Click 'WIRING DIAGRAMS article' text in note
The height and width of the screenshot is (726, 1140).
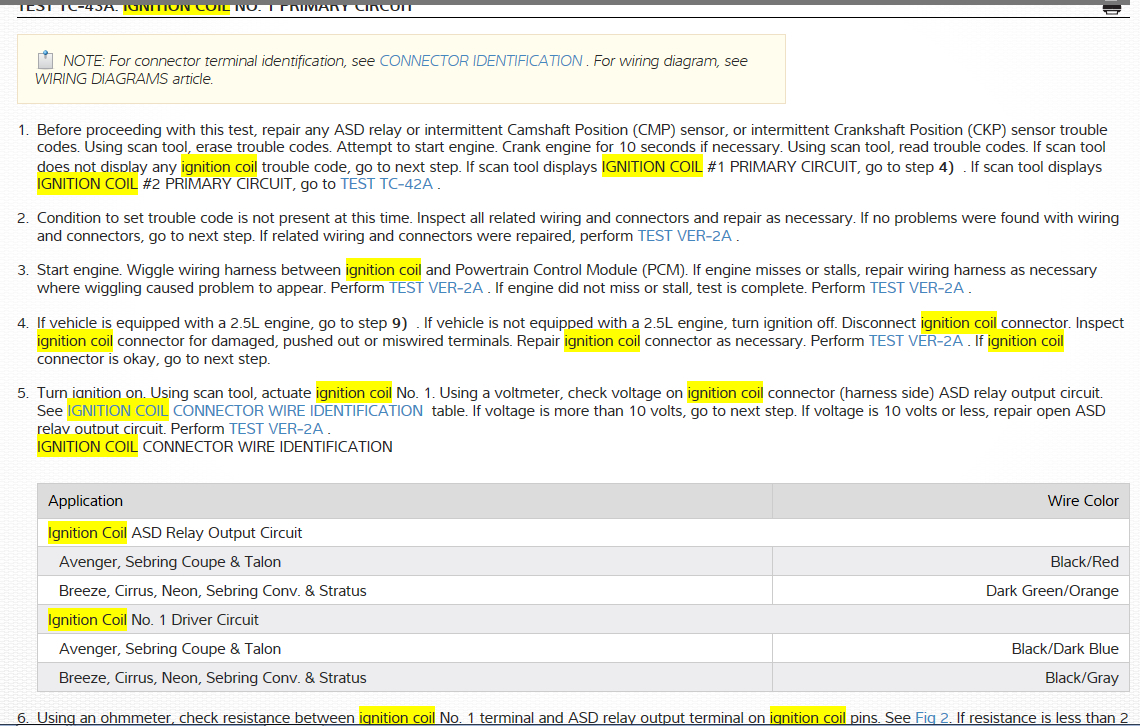124,79
